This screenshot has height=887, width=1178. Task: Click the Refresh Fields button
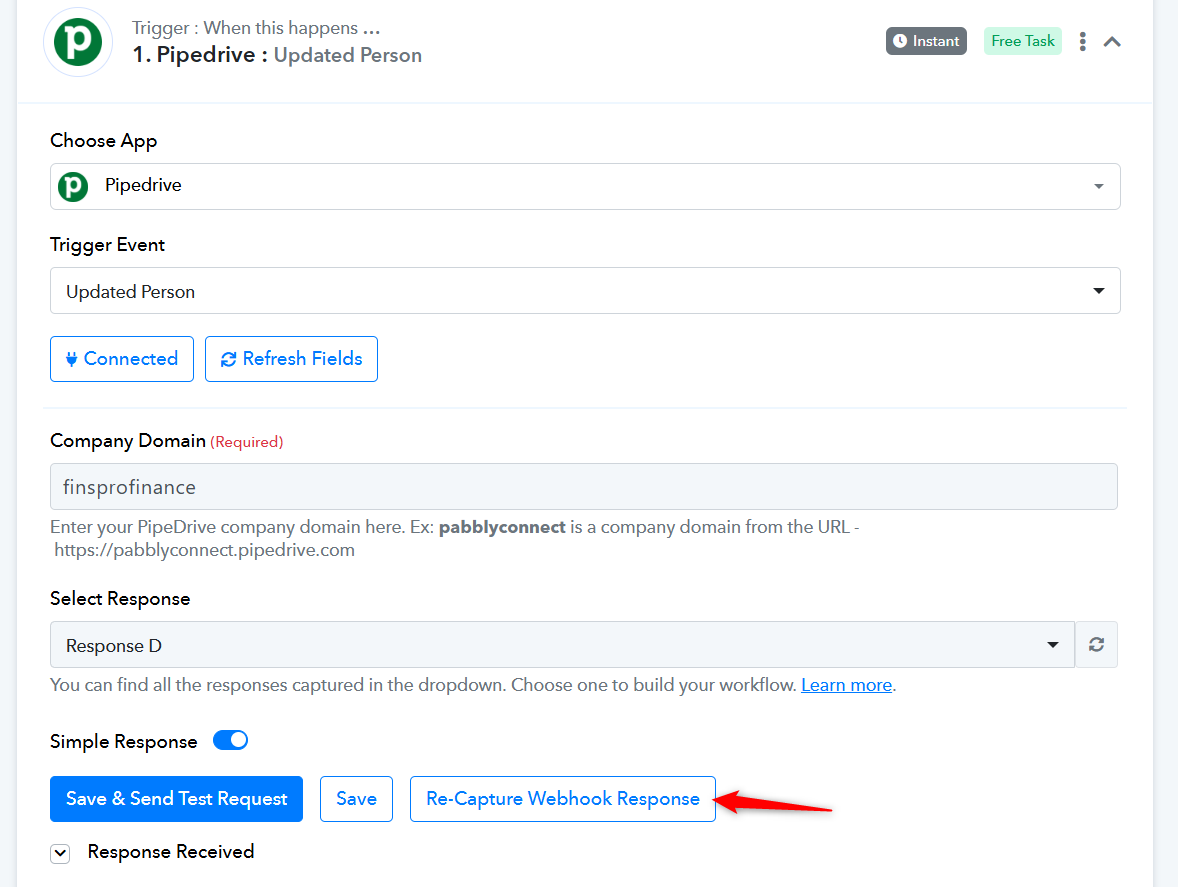(291, 359)
